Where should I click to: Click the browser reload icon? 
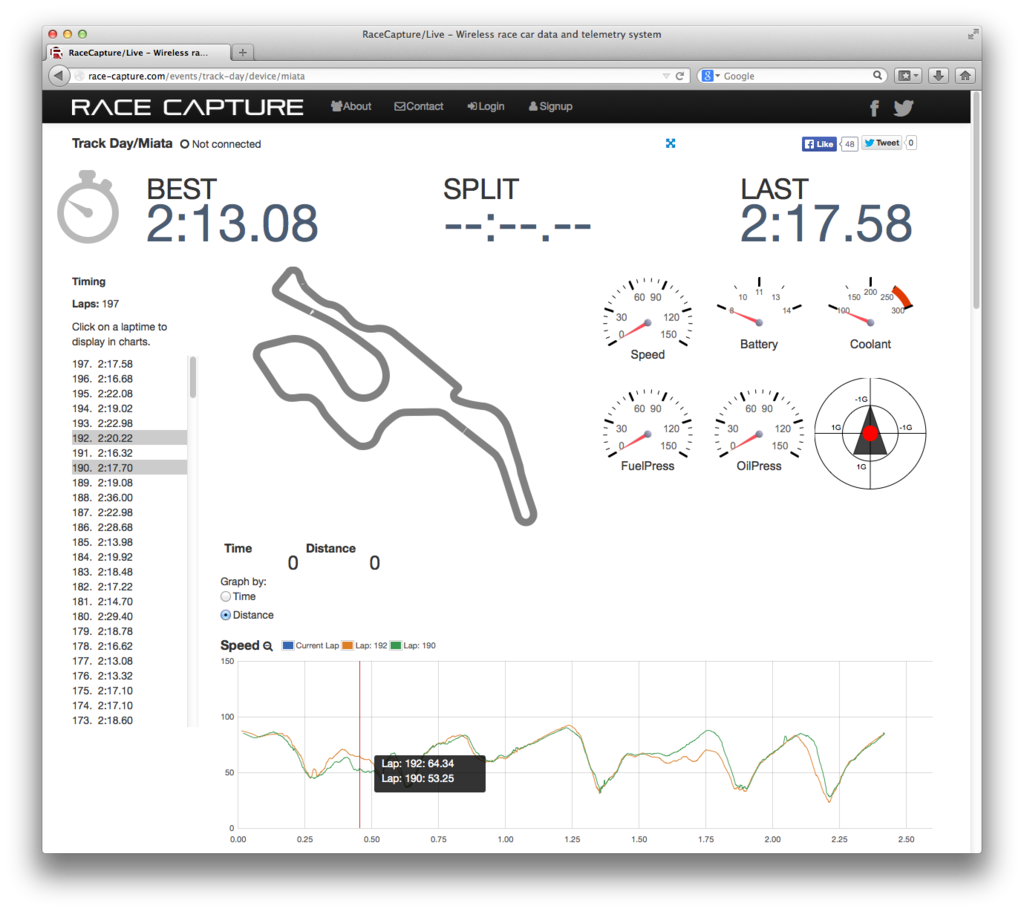pyautogui.click(x=680, y=76)
